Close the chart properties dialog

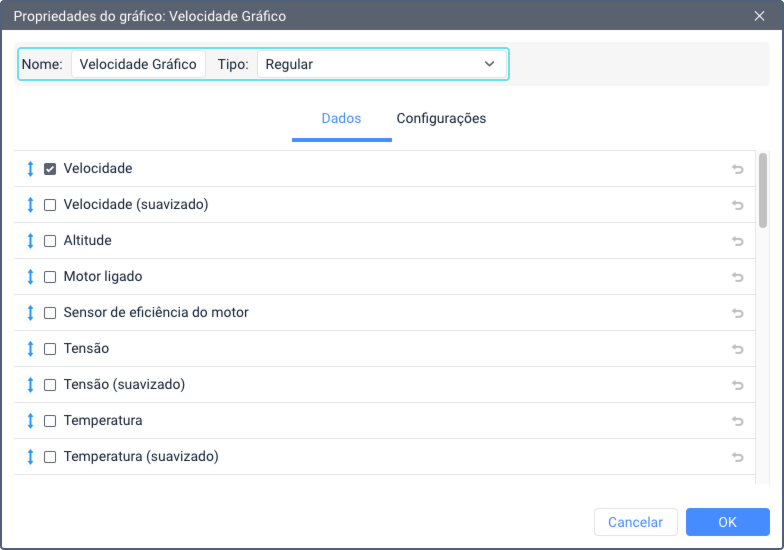coord(759,16)
